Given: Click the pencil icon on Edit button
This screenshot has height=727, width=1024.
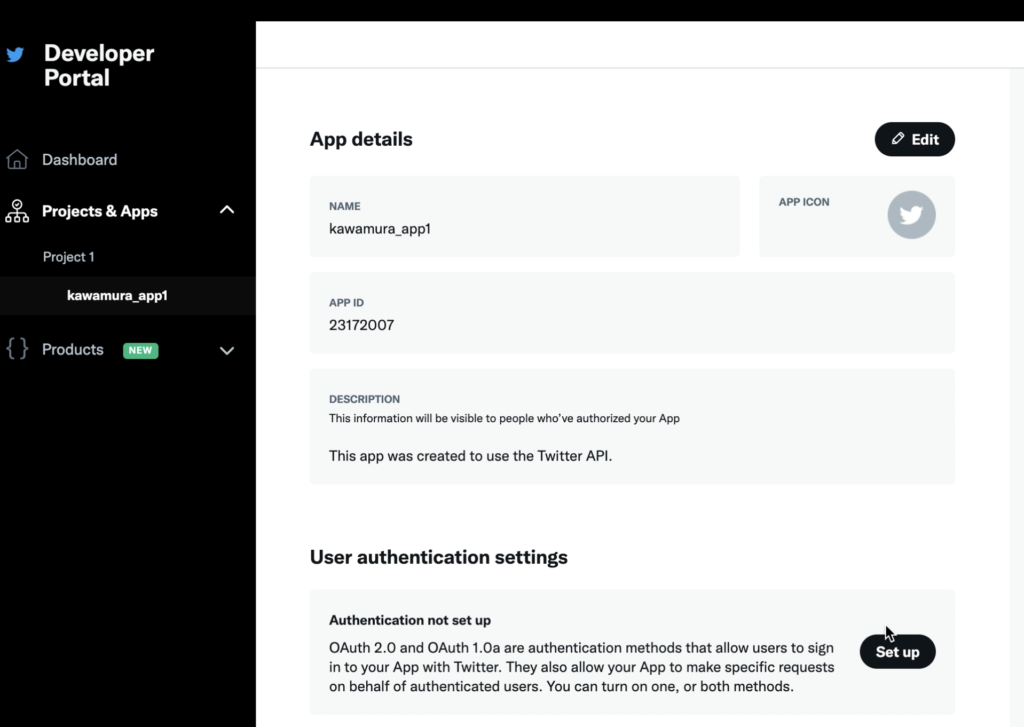Looking at the screenshot, I should (898, 138).
